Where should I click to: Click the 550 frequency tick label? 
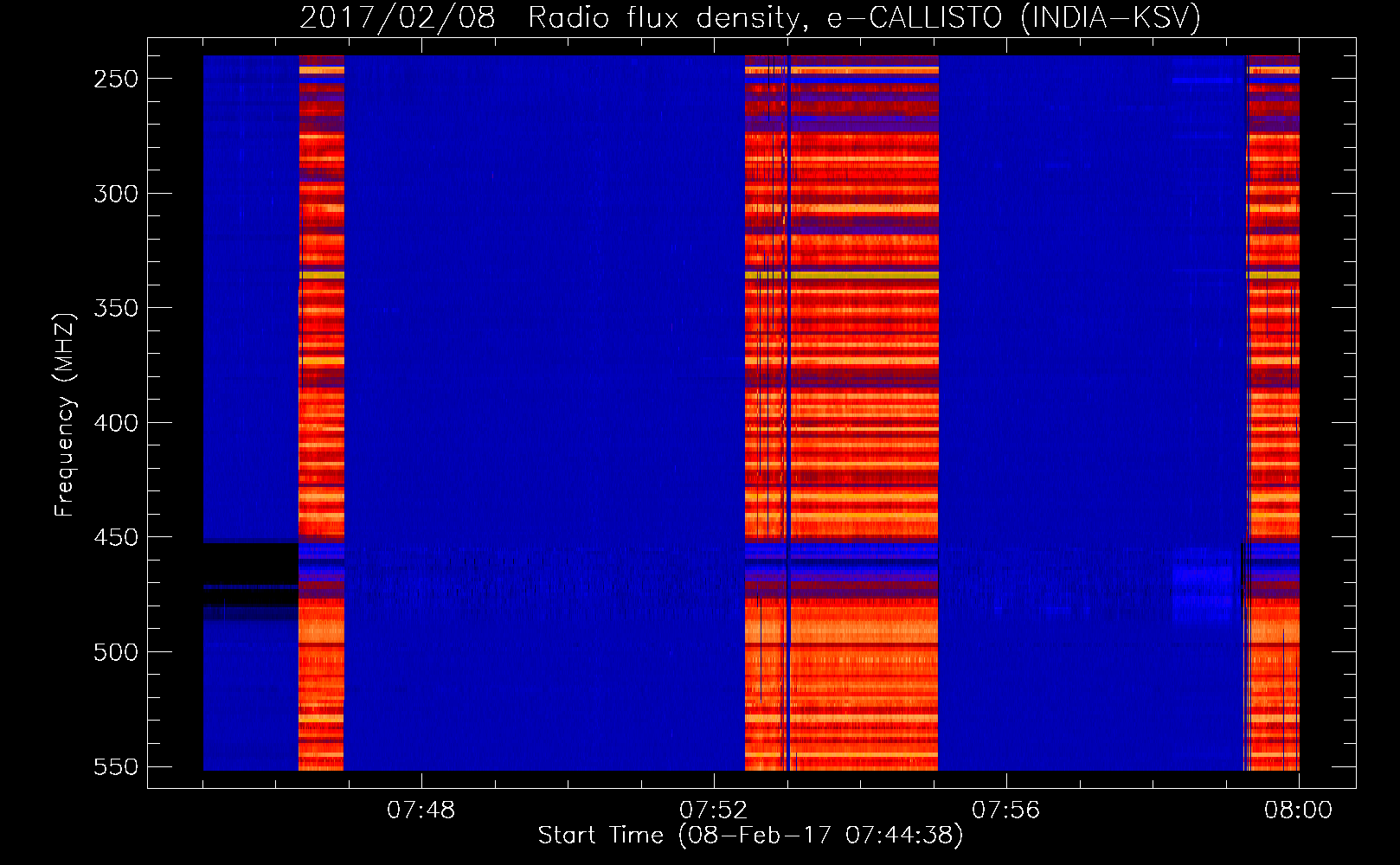(116, 767)
